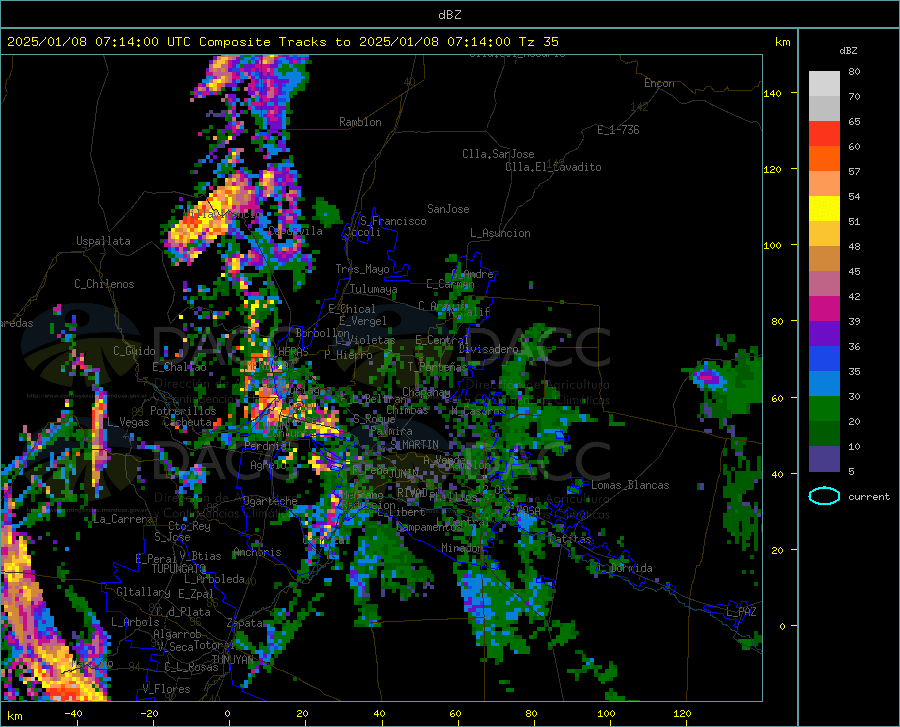Select the 'L_Asuncion' location label
Viewport: 900px width, 727px height.
coord(500,233)
